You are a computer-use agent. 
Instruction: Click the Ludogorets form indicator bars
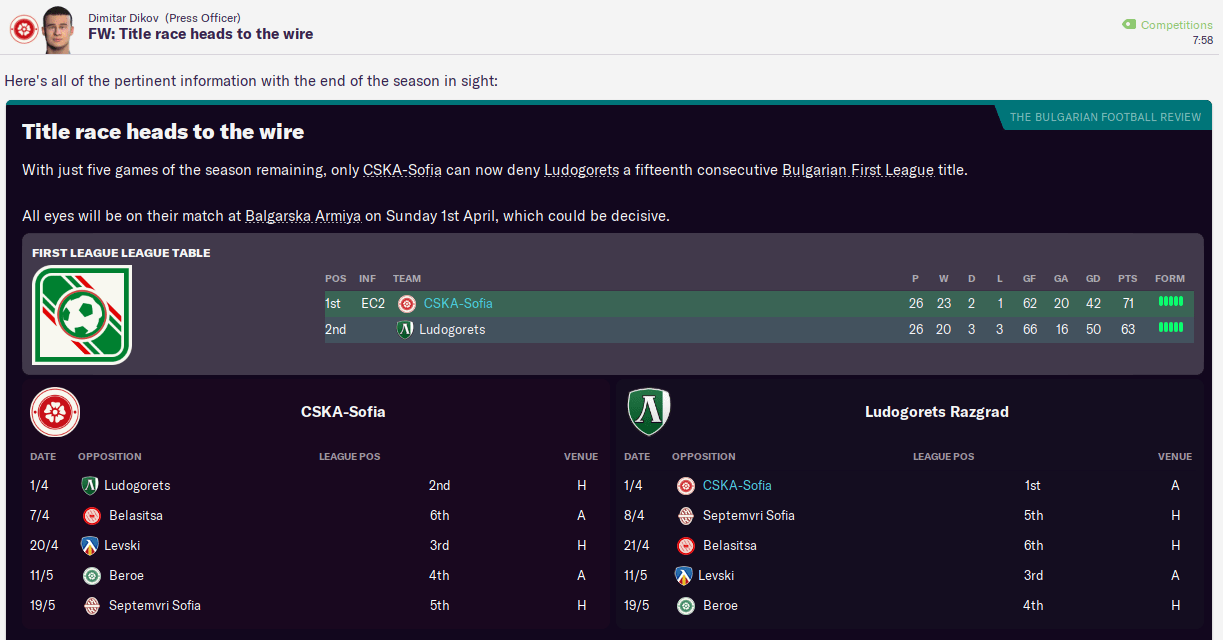tap(1170, 328)
